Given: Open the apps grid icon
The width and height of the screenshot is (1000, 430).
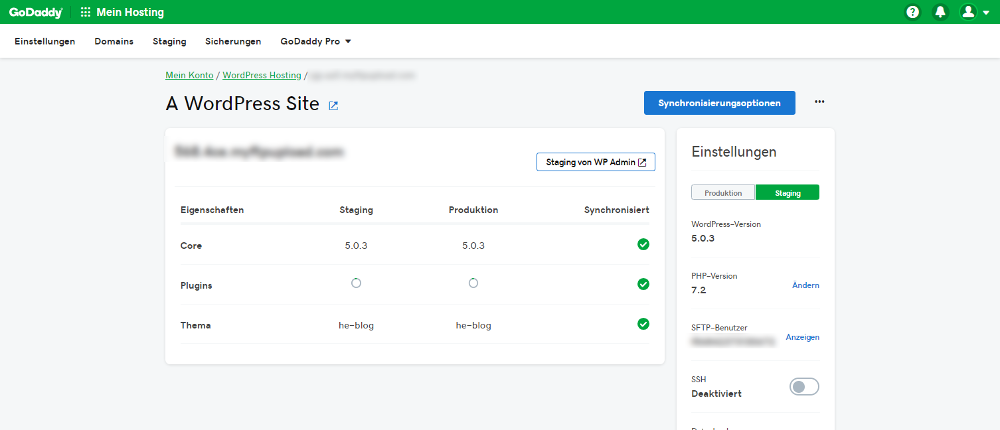Looking at the screenshot, I should click(85, 12).
